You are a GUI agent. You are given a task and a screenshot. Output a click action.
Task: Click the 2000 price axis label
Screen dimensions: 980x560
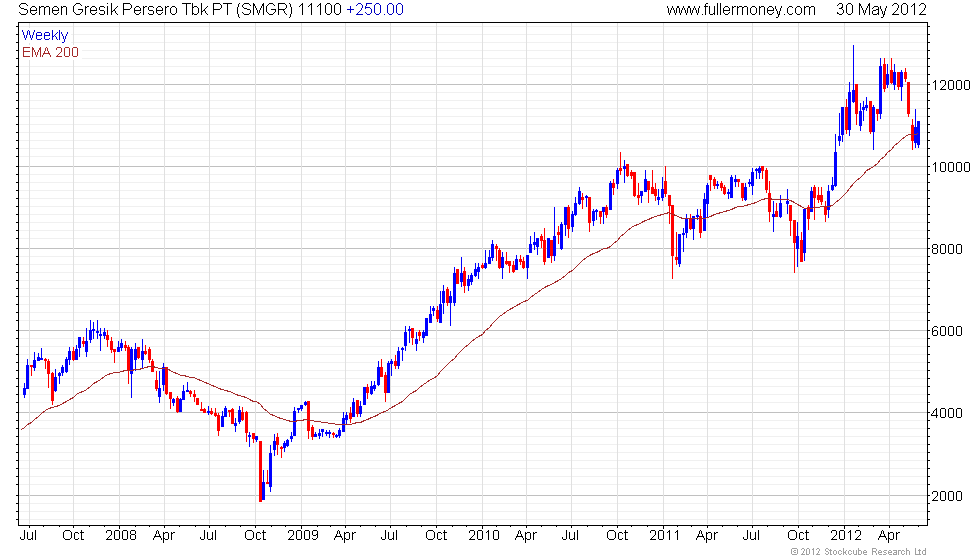click(947, 496)
